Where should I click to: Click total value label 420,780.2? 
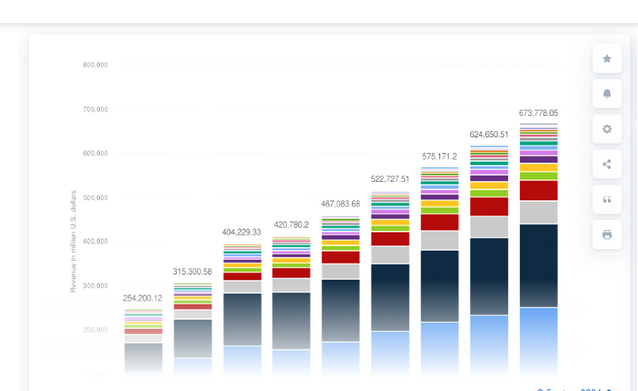pos(291,225)
